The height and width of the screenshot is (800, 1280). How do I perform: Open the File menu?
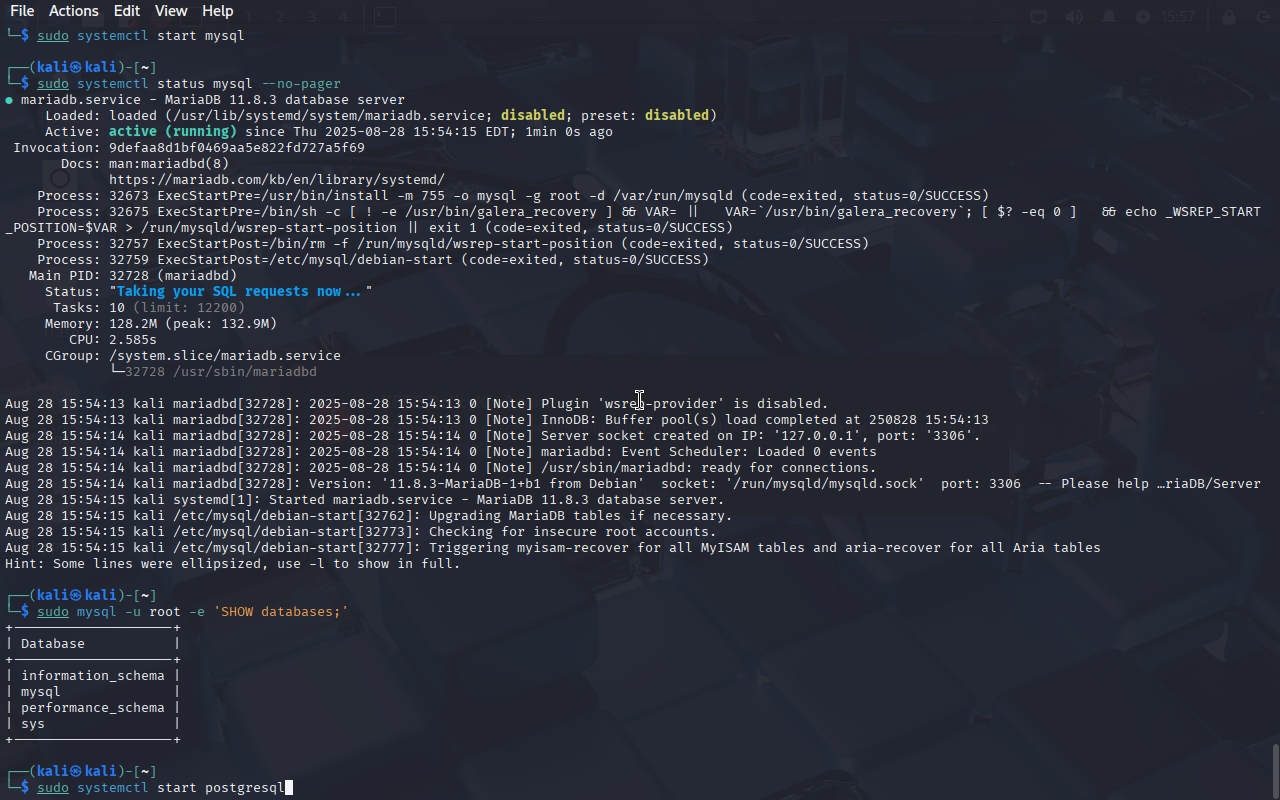click(22, 11)
